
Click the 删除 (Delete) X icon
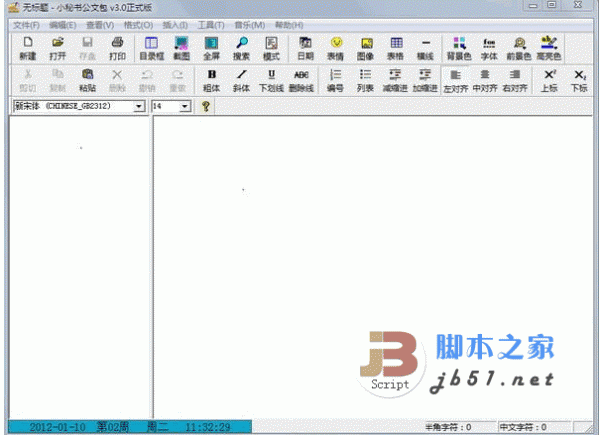pyautogui.click(x=117, y=80)
